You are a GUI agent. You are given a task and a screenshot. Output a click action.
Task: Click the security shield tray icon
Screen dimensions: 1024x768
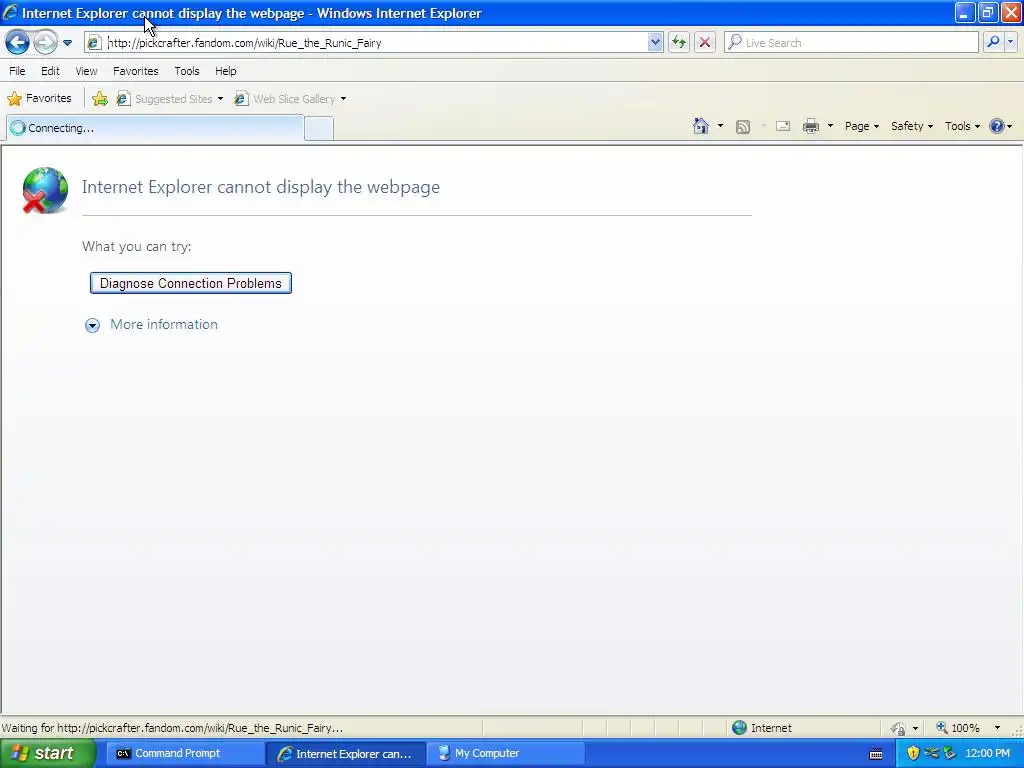(x=913, y=754)
